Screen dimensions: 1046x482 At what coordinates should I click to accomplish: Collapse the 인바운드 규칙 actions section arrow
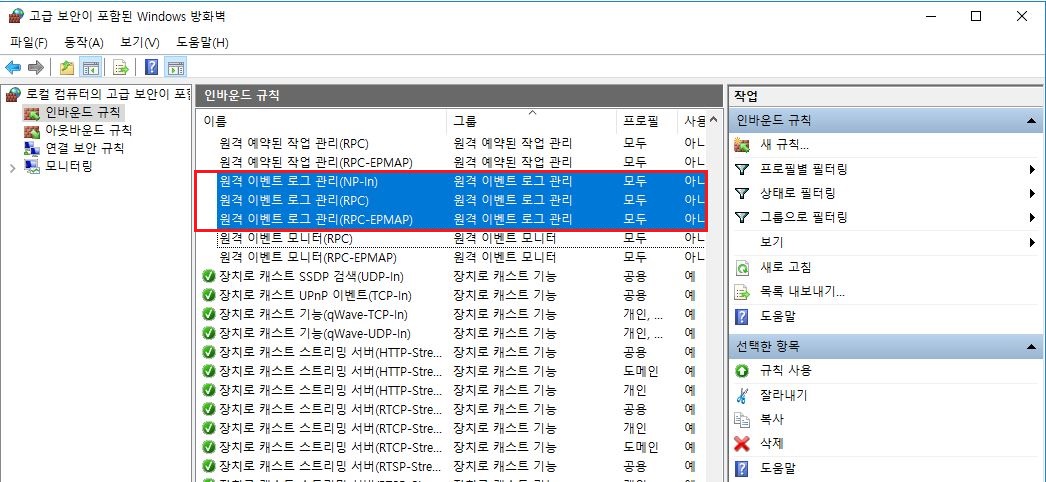click(1031, 121)
